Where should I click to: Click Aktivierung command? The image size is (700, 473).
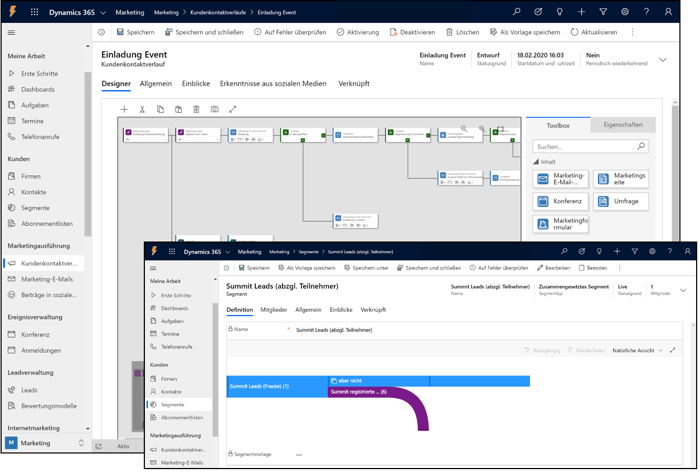[x=358, y=32]
